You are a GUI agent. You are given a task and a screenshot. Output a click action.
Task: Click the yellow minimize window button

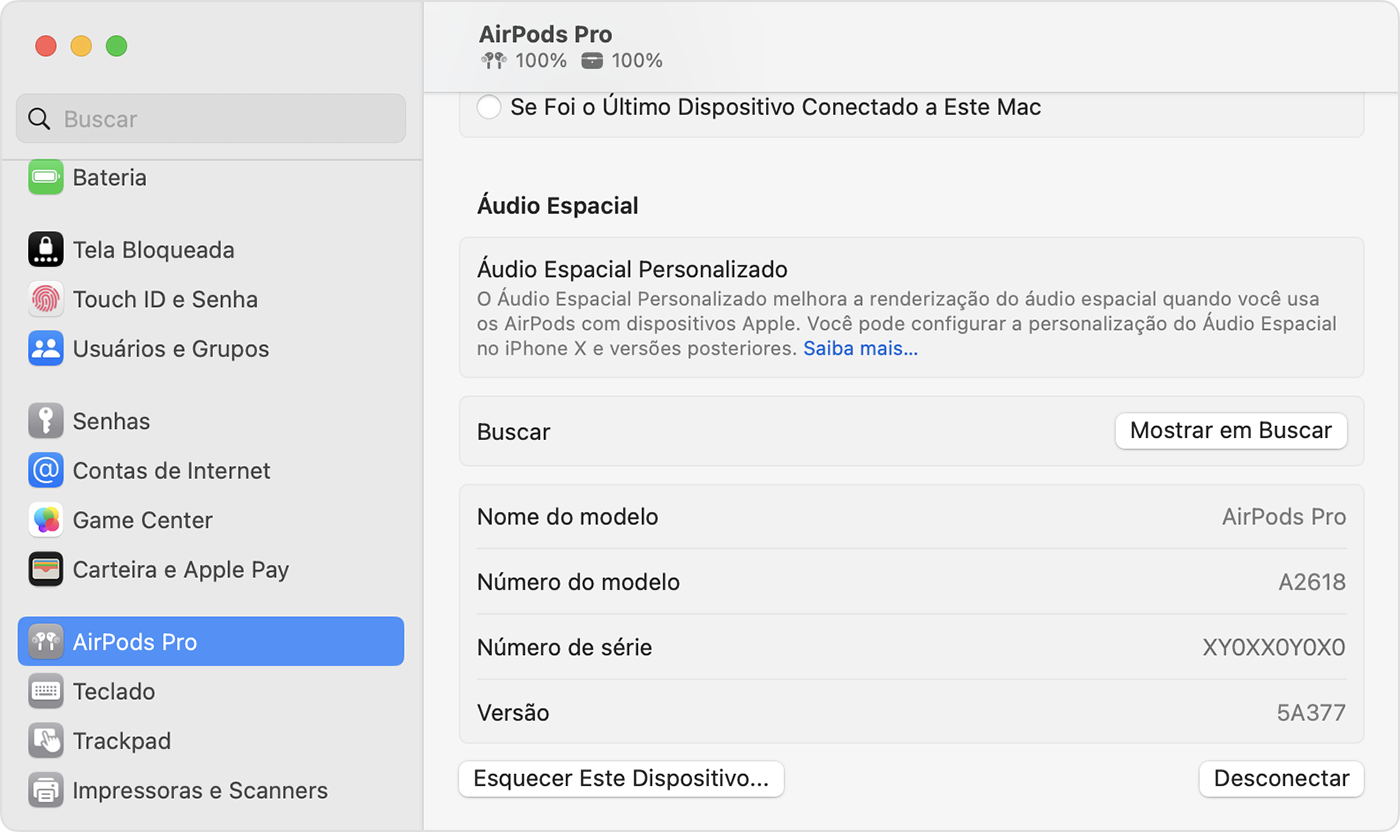81,46
